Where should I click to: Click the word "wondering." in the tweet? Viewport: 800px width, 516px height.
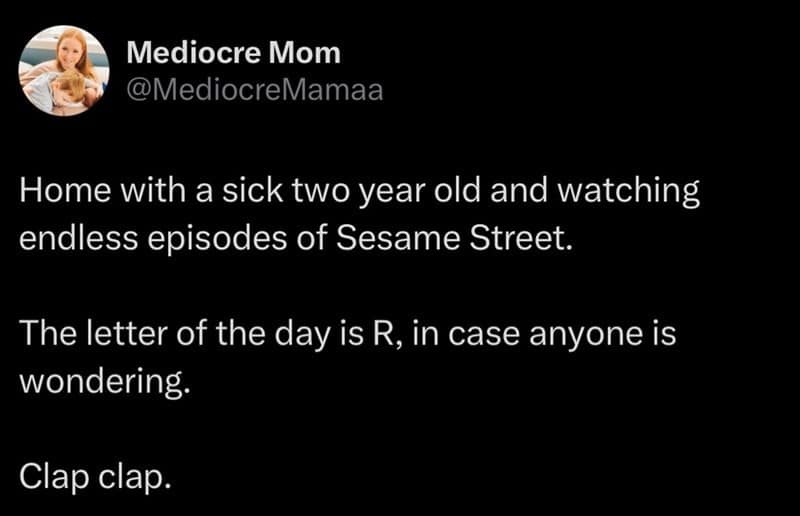point(104,383)
